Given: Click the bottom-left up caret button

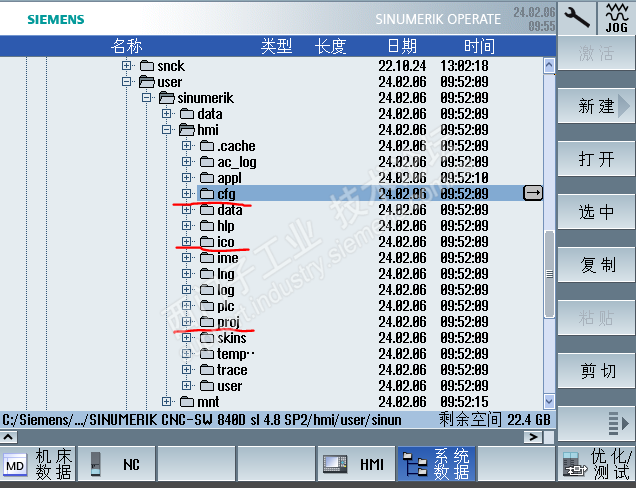Looking at the screenshot, I should (9, 437).
